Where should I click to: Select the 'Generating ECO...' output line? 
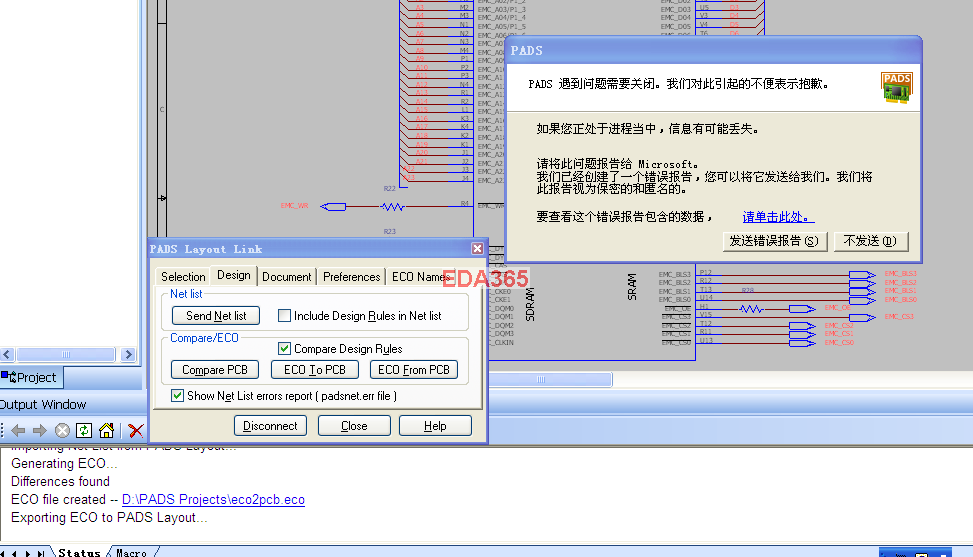[64, 463]
